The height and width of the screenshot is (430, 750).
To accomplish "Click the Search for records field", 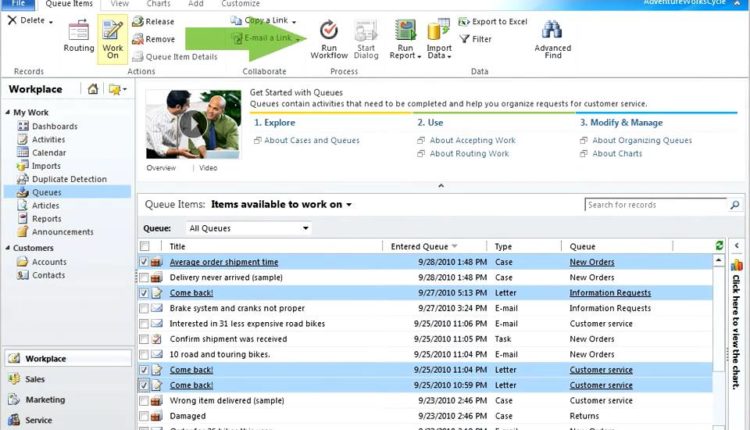I will pyautogui.click(x=650, y=205).
